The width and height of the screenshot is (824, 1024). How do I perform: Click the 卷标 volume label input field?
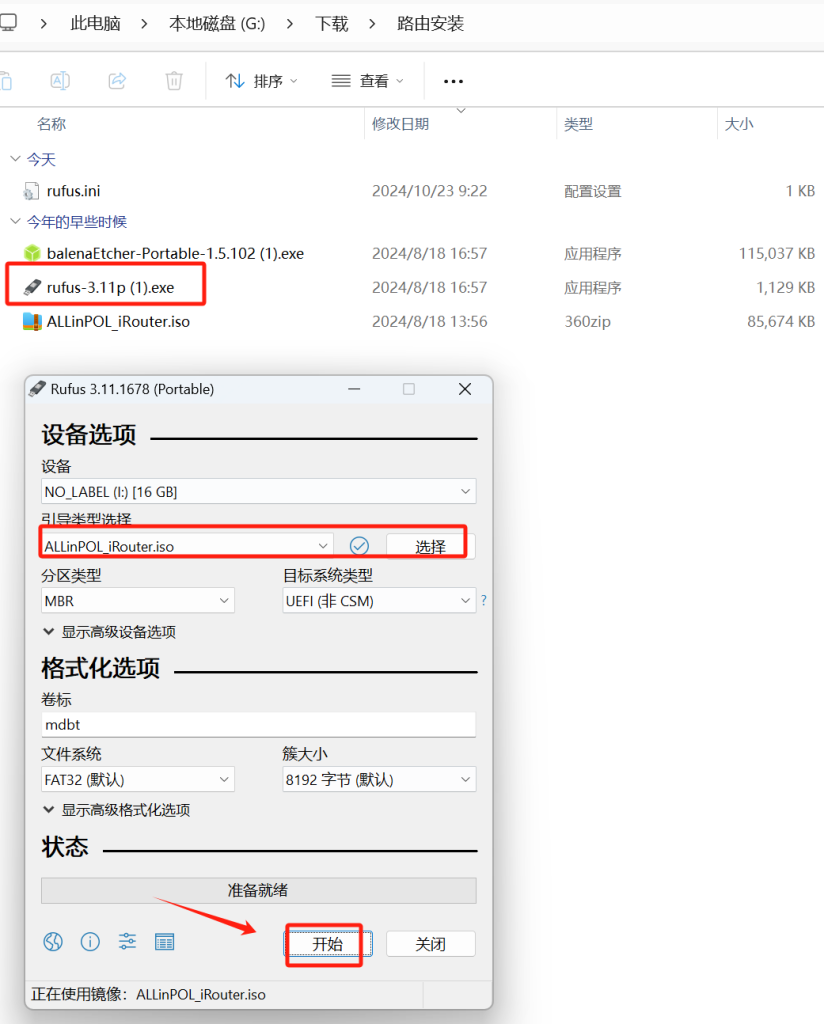259,724
